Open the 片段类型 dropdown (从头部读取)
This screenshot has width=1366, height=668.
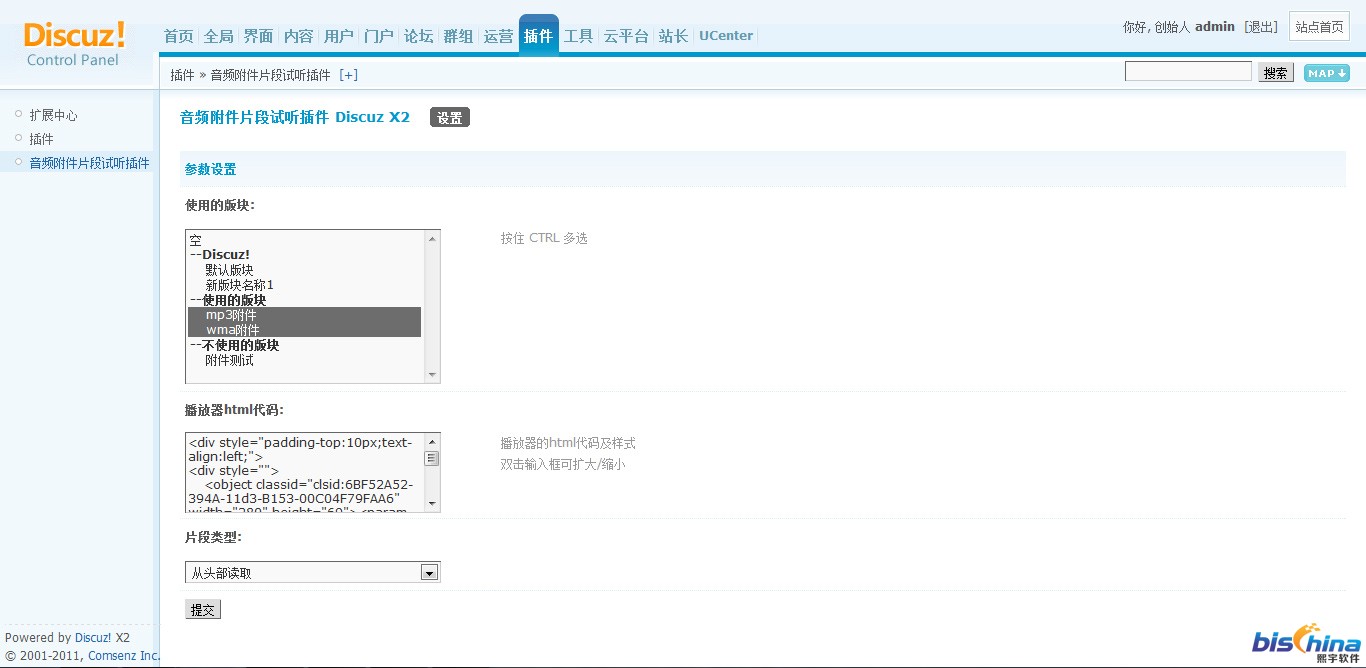point(313,573)
